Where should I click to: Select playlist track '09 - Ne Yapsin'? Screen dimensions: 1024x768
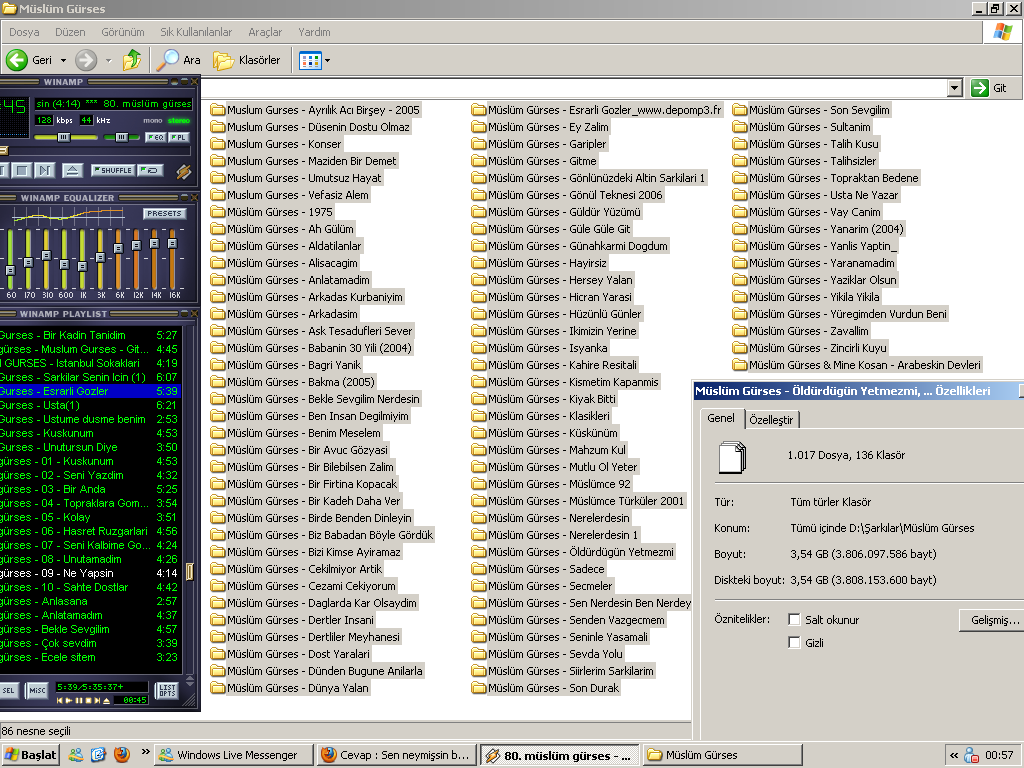89,573
